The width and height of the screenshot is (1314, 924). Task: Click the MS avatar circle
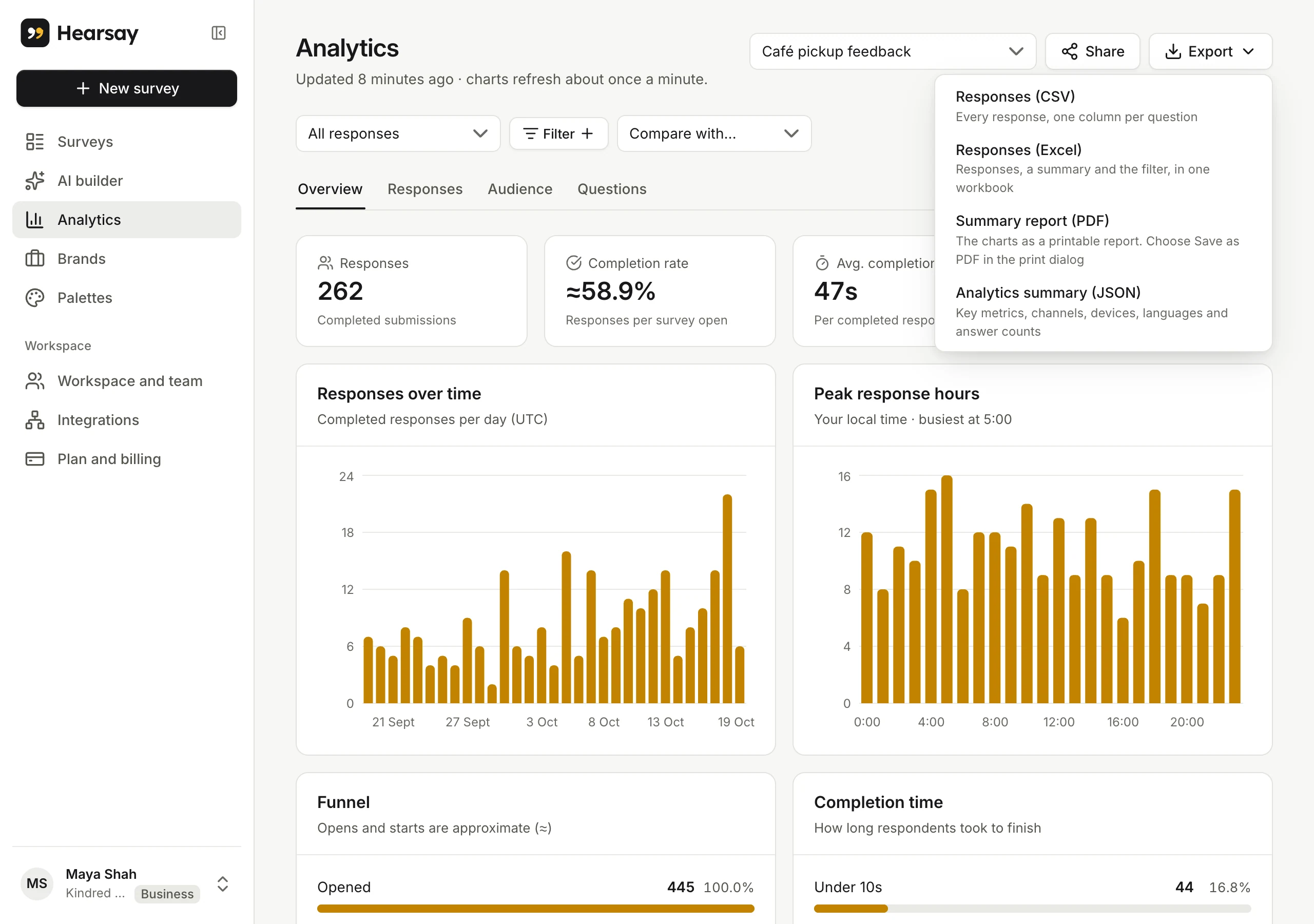coord(37,883)
